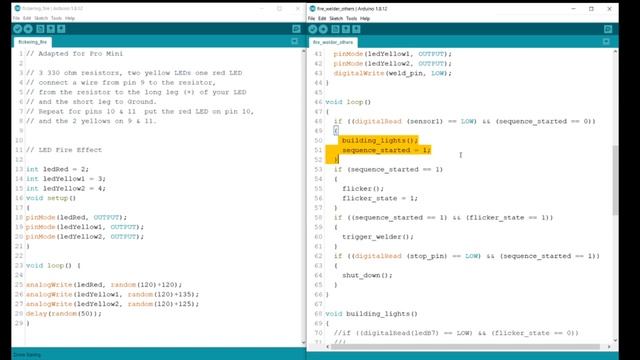
Task: Click Verify icon in fire_welder_others window
Action: coord(313,29)
